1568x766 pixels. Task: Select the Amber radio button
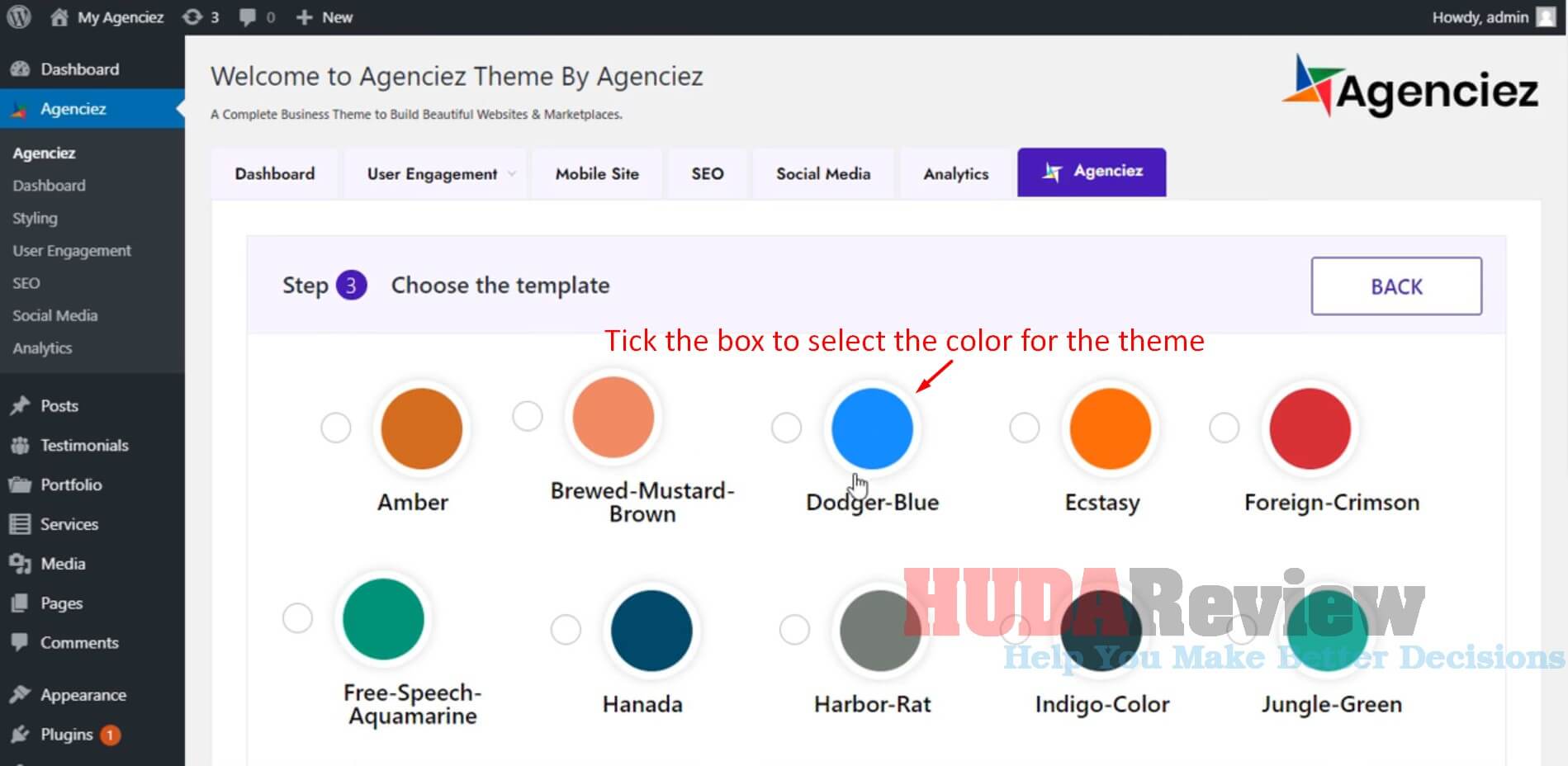tap(336, 428)
